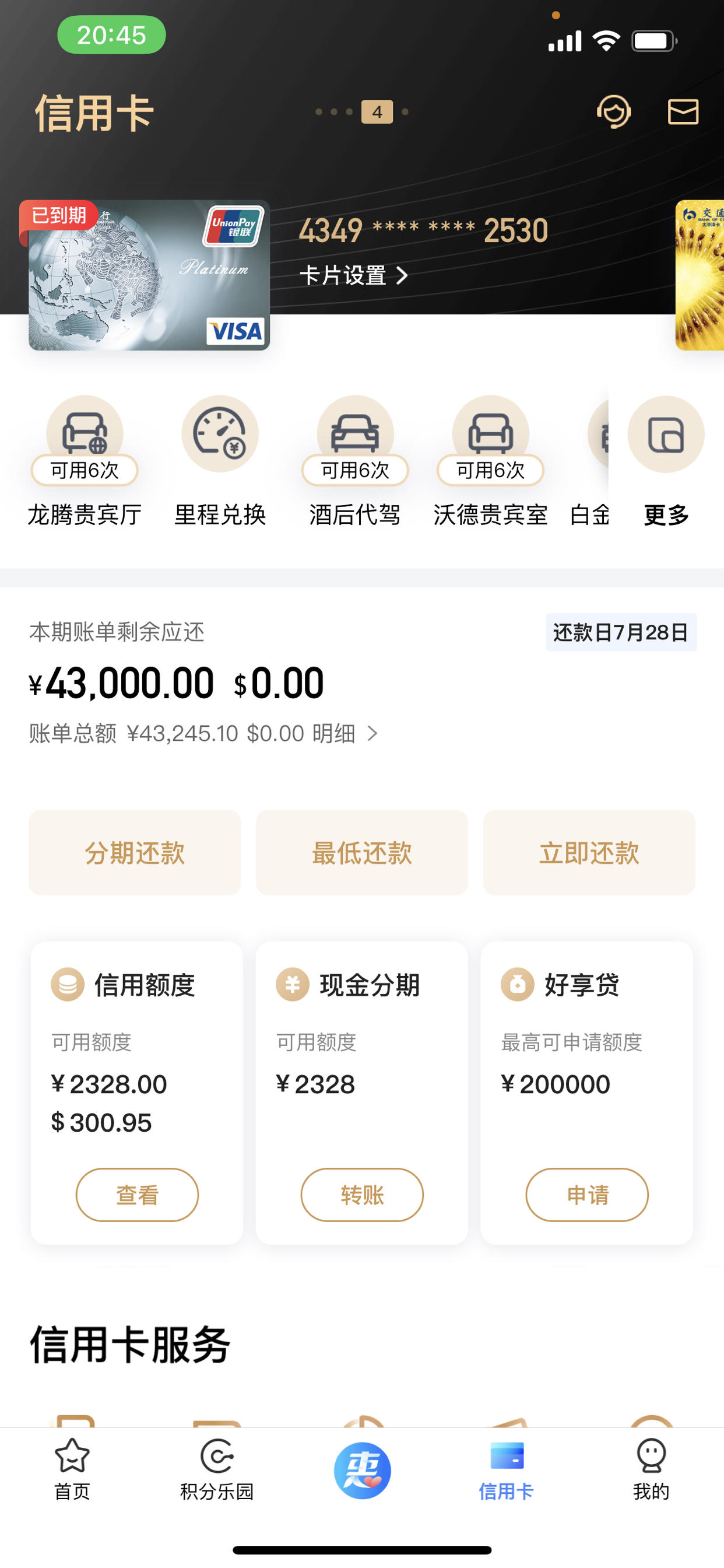Viewport: 724px width, 1568px height.
Task: Open the messages envelope icon
Action: 683,112
